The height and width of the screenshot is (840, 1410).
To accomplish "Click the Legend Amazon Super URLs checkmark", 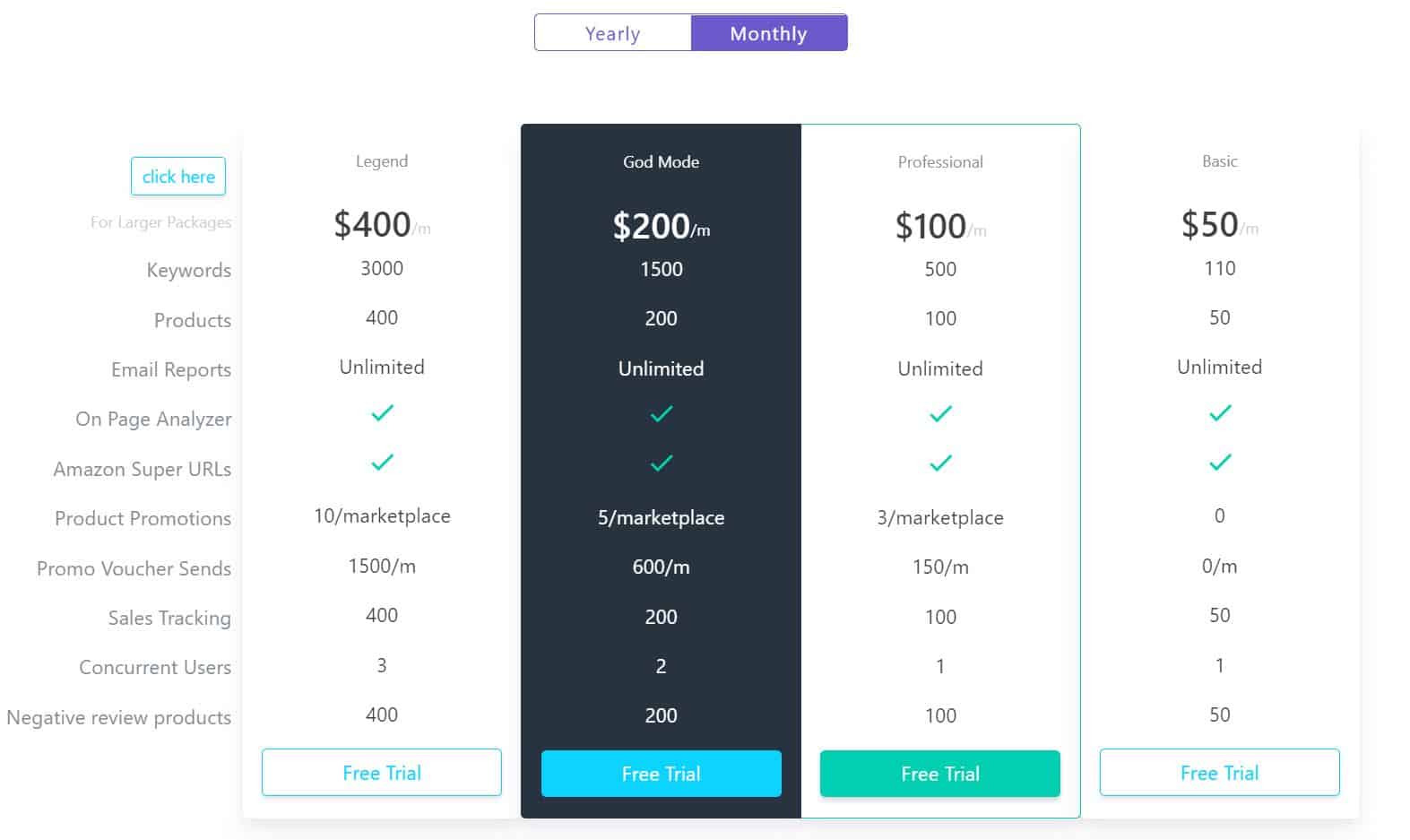I will [x=381, y=463].
